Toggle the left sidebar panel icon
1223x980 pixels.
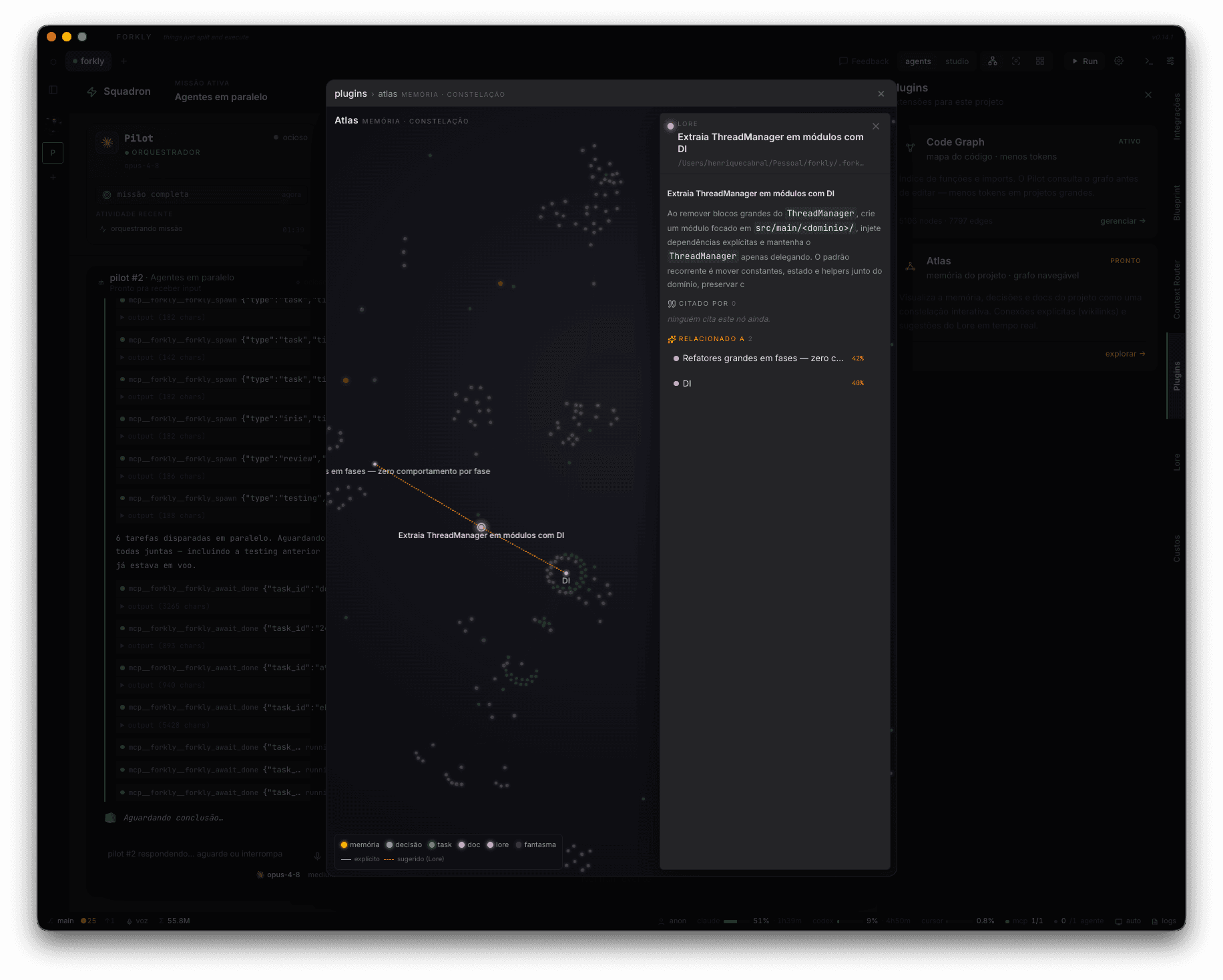pyautogui.click(x=53, y=89)
